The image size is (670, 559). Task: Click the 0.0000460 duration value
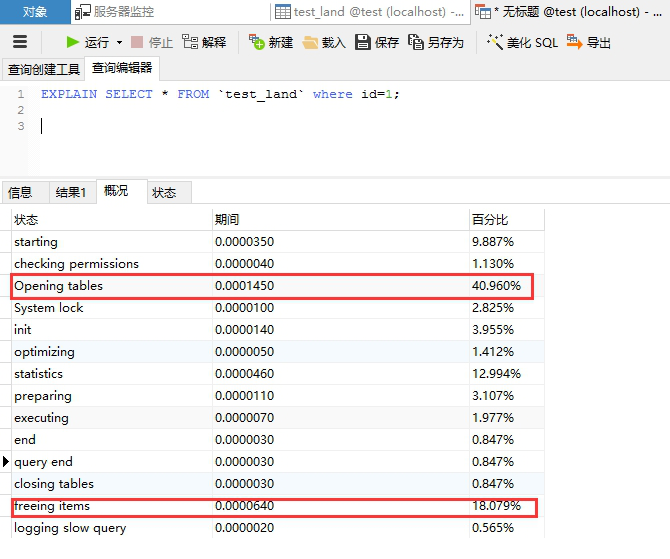pyautogui.click(x=244, y=374)
